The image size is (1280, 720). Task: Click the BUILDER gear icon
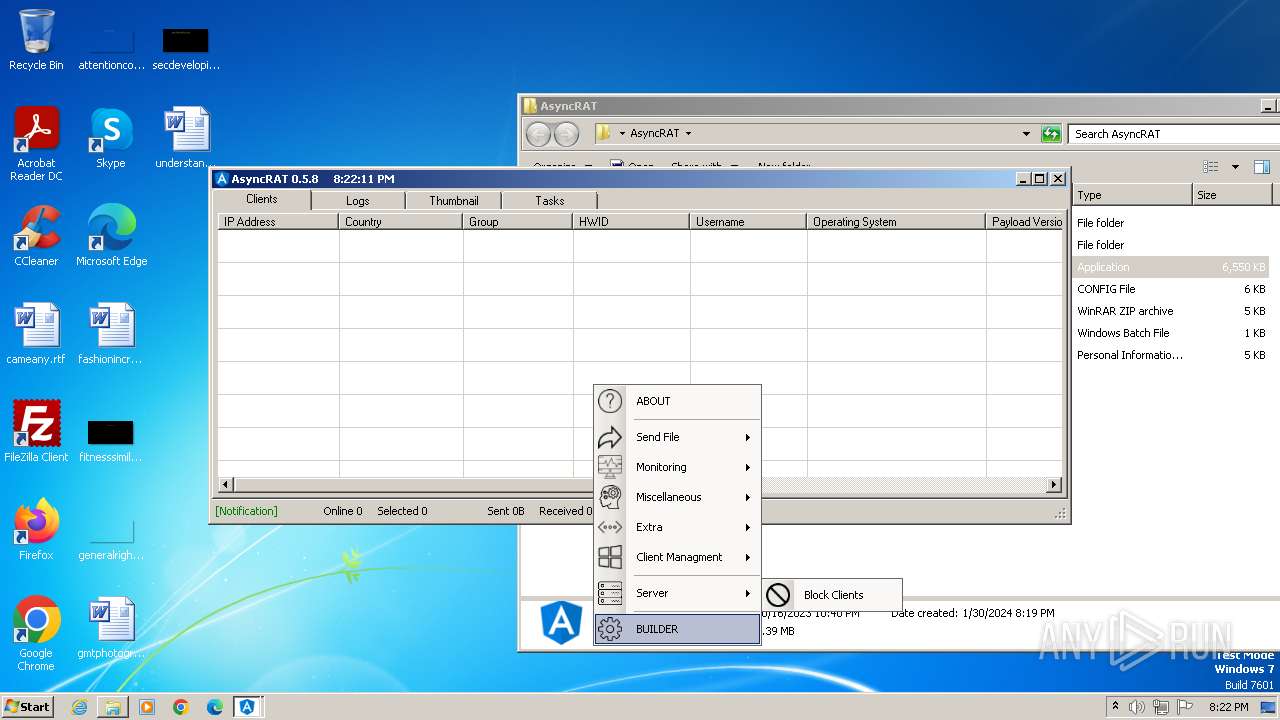pos(610,629)
